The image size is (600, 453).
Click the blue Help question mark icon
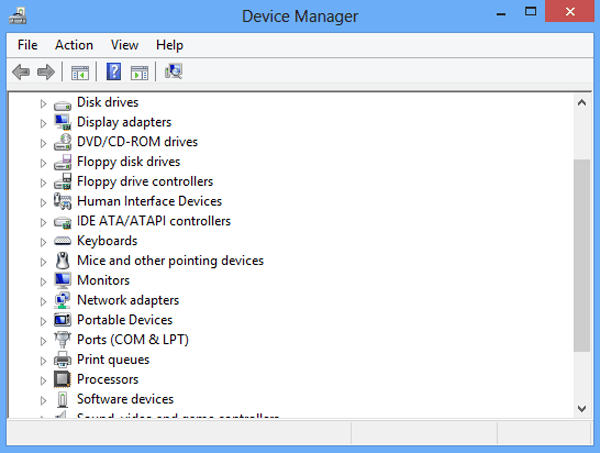tap(114, 72)
